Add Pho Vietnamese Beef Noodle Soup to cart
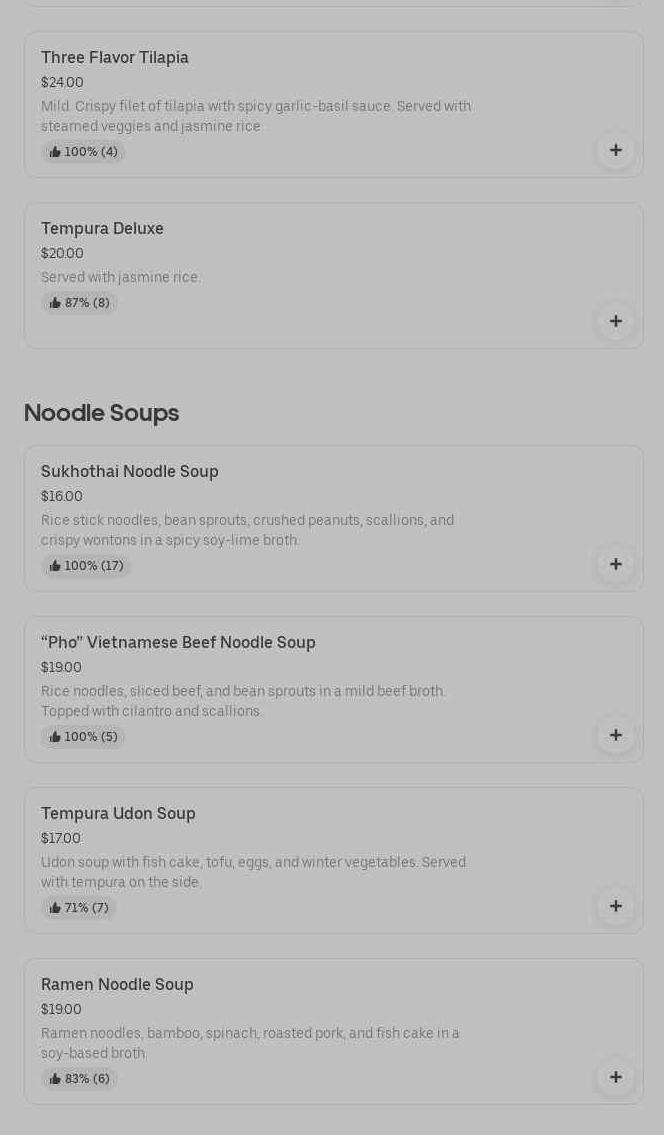This screenshot has width=664, height=1135. (x=615, y=736)
